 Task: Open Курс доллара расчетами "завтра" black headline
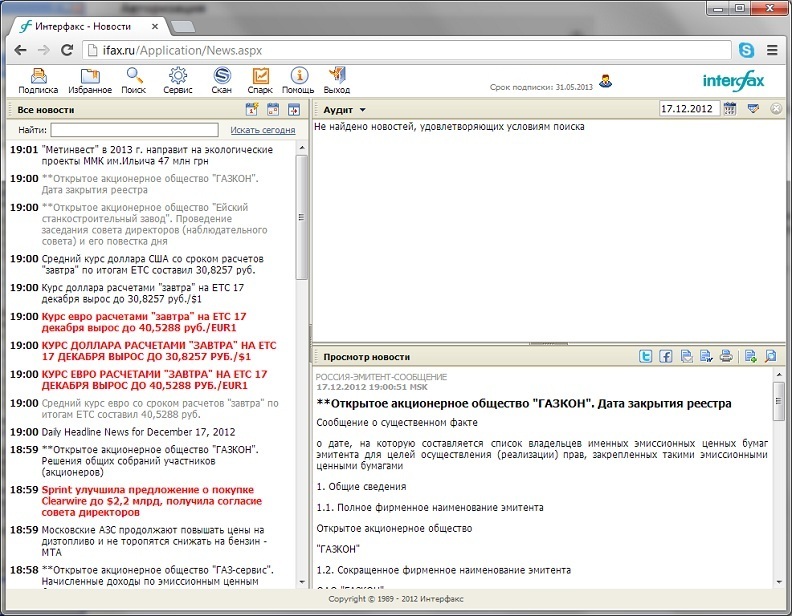[142, 293]
